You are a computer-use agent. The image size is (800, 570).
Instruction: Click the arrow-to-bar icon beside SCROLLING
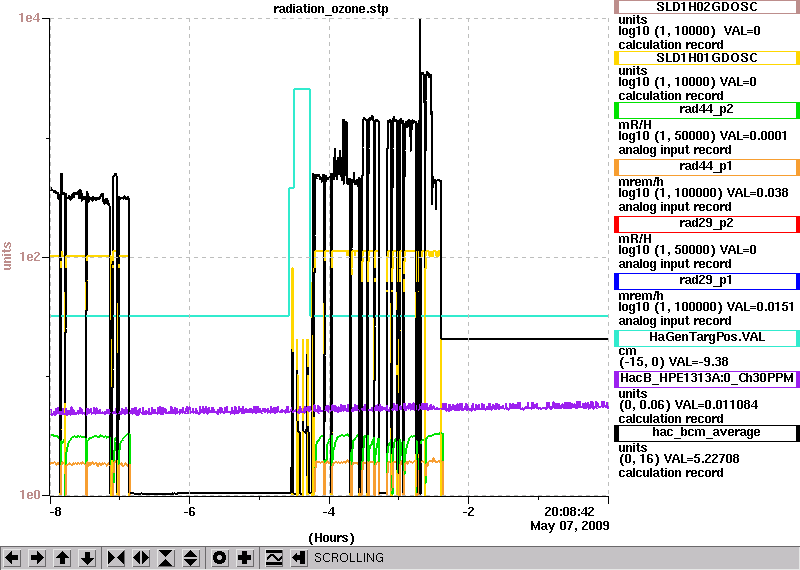(x=299, y=558)
